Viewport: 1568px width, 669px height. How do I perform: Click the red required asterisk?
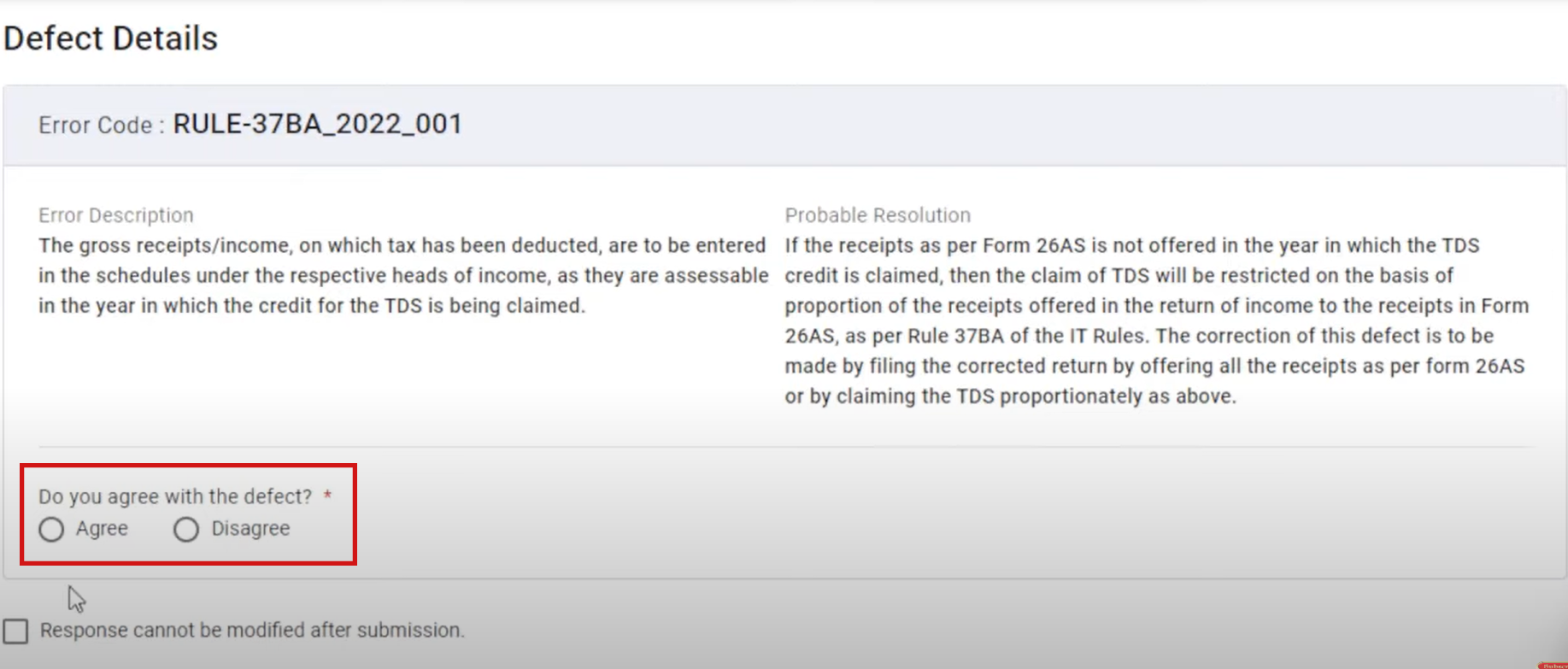click(327, 496)
